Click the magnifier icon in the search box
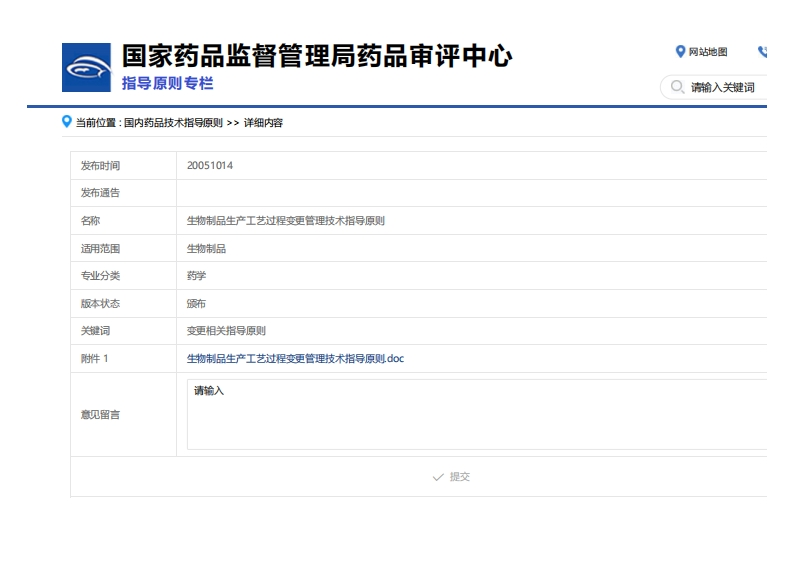 (677, 87)
